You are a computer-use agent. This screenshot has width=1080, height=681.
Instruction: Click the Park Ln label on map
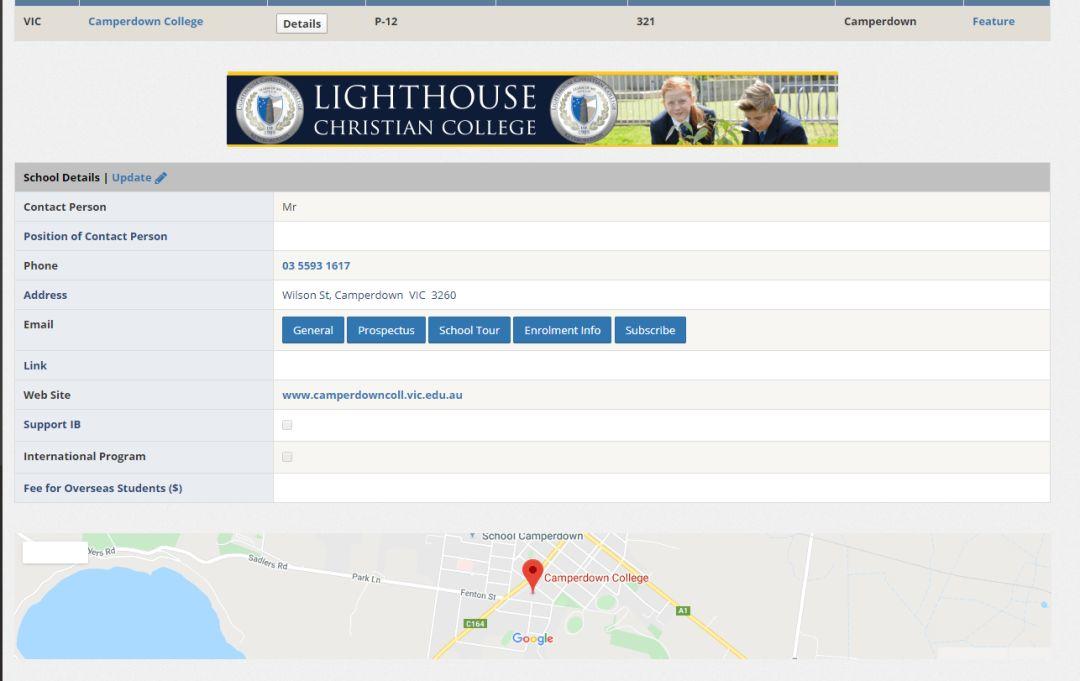[366, 578]
